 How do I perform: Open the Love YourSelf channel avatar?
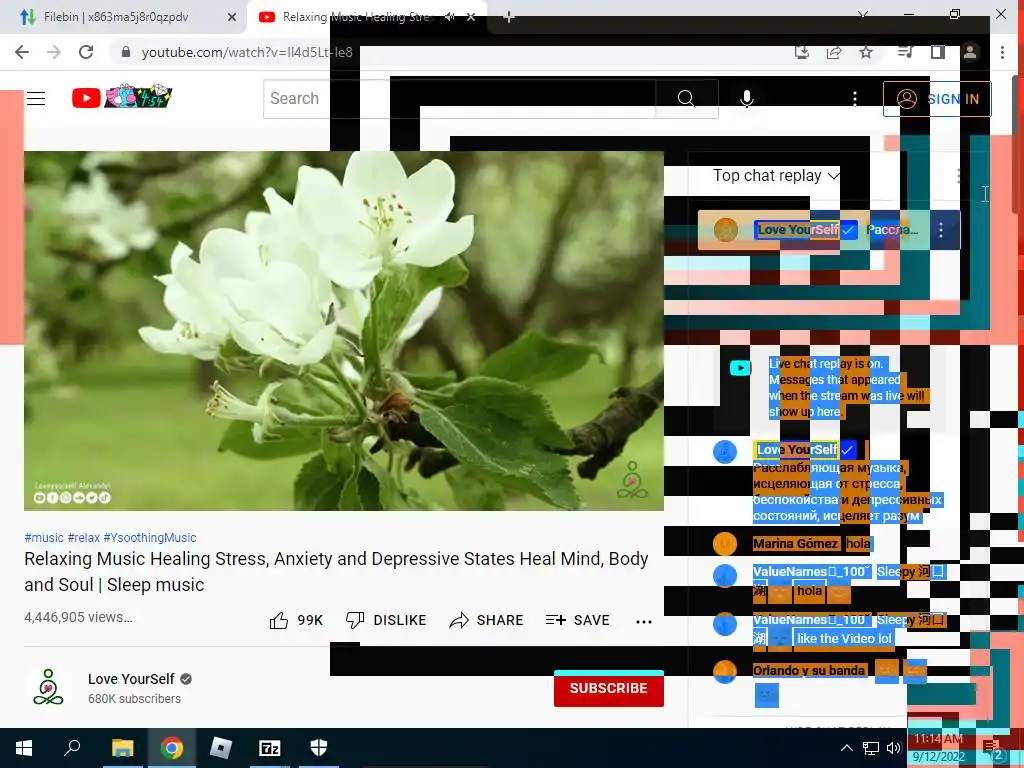pos(48,687)
